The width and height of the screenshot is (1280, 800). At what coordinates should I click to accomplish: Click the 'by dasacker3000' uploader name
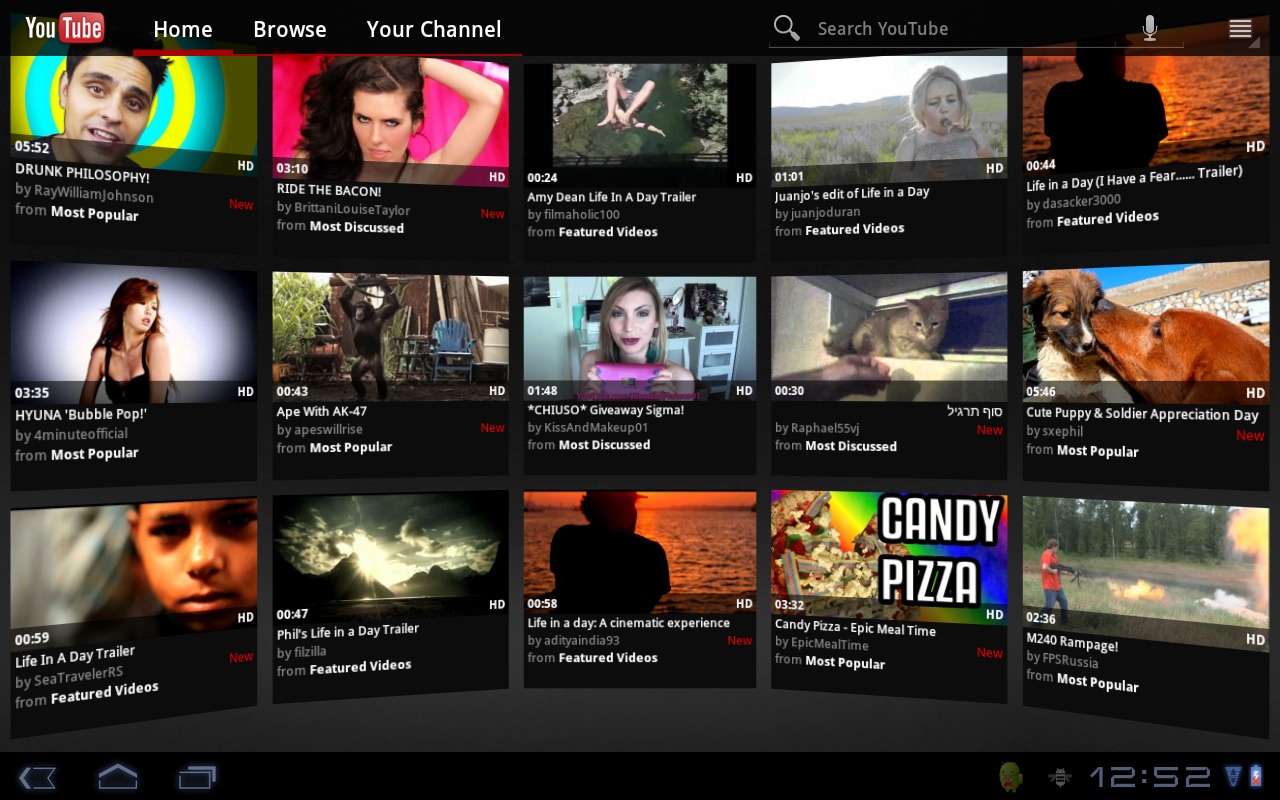[x=1074, y=202]
